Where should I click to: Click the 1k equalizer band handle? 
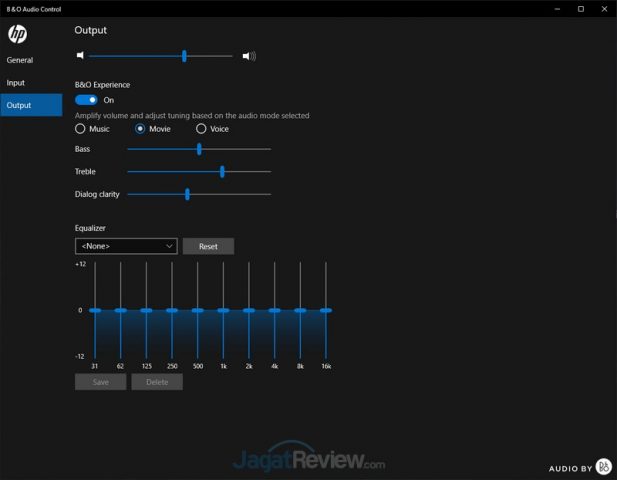223,310
